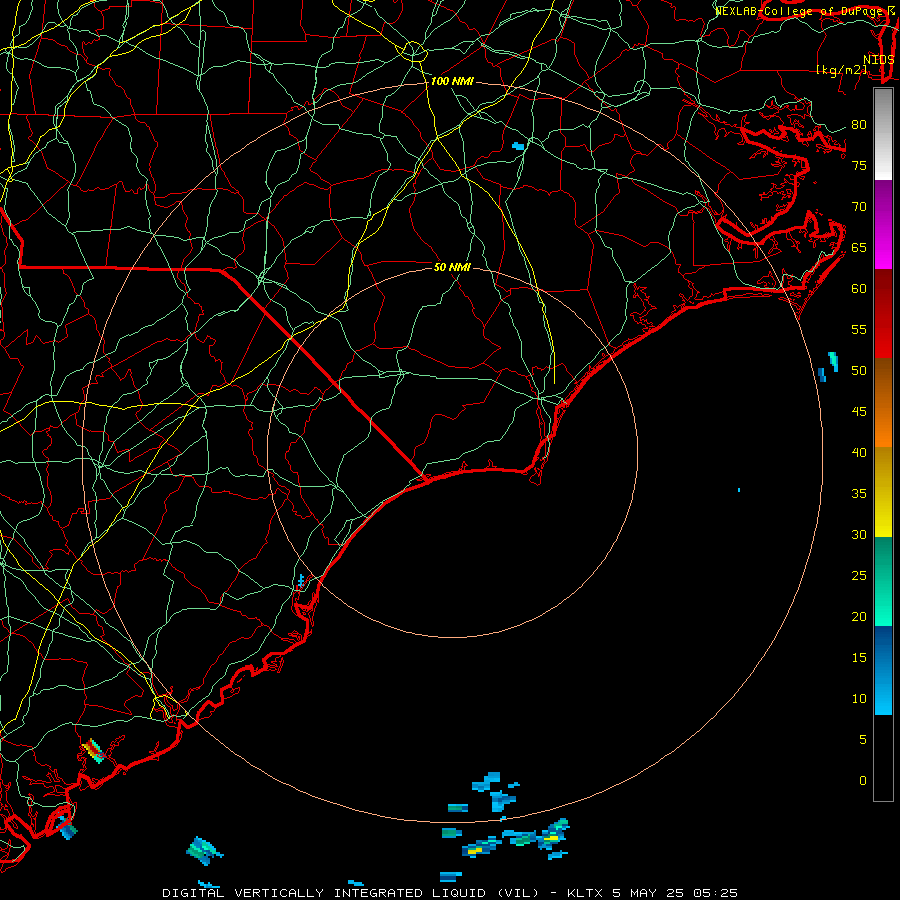The height and width of the screenshot is (900, 900).
Task: Click the 5 value on the VIL scale
Action: 863,740
